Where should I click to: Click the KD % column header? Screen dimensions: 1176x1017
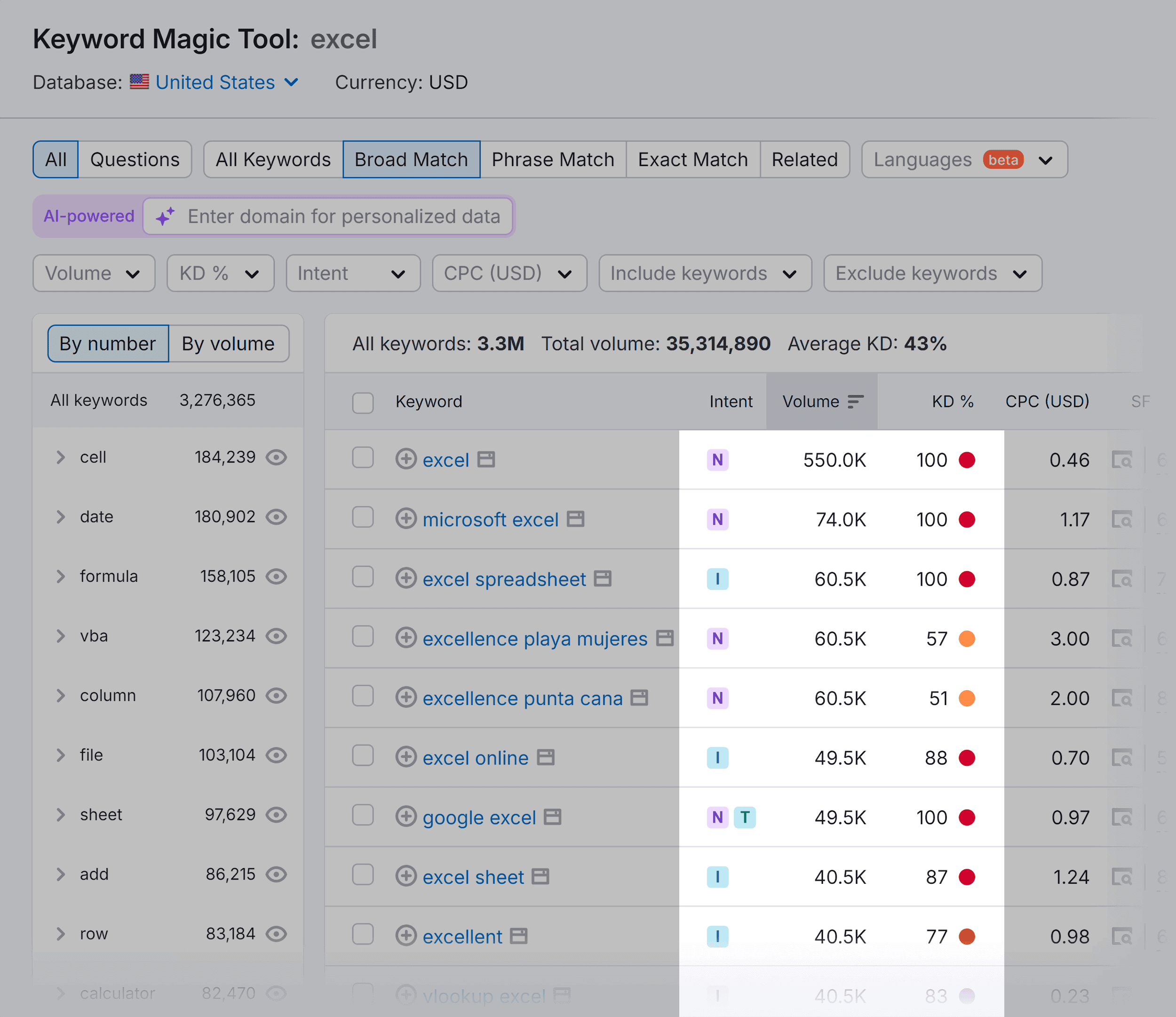tap(953, 401)
